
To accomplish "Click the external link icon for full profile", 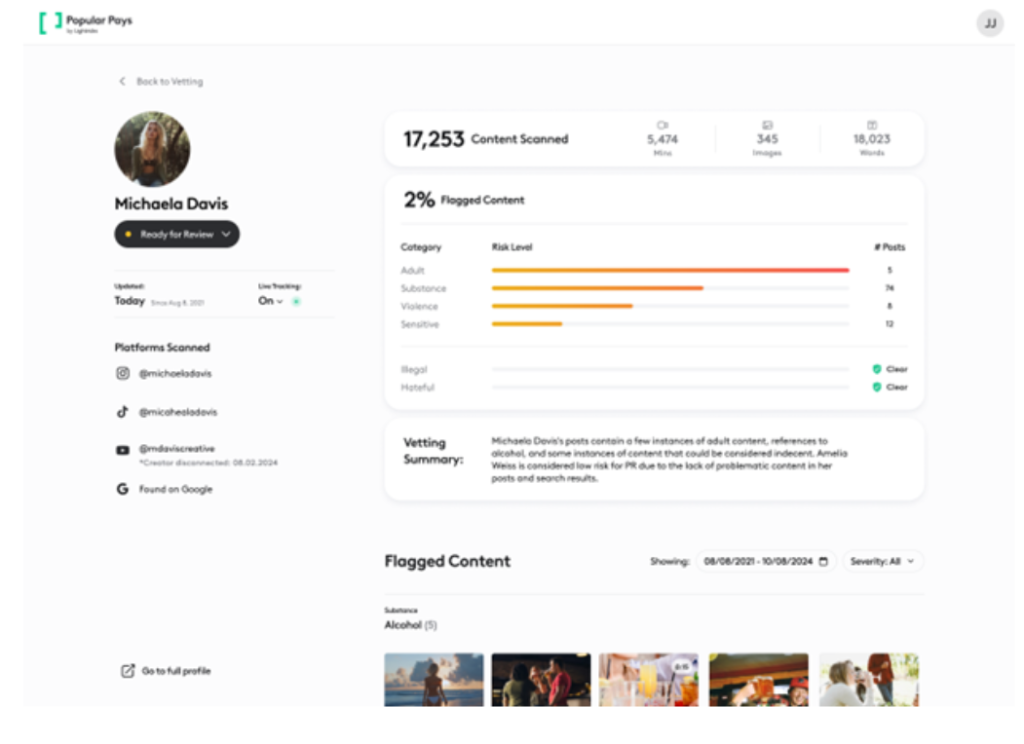I will click(x=127, y=671).
